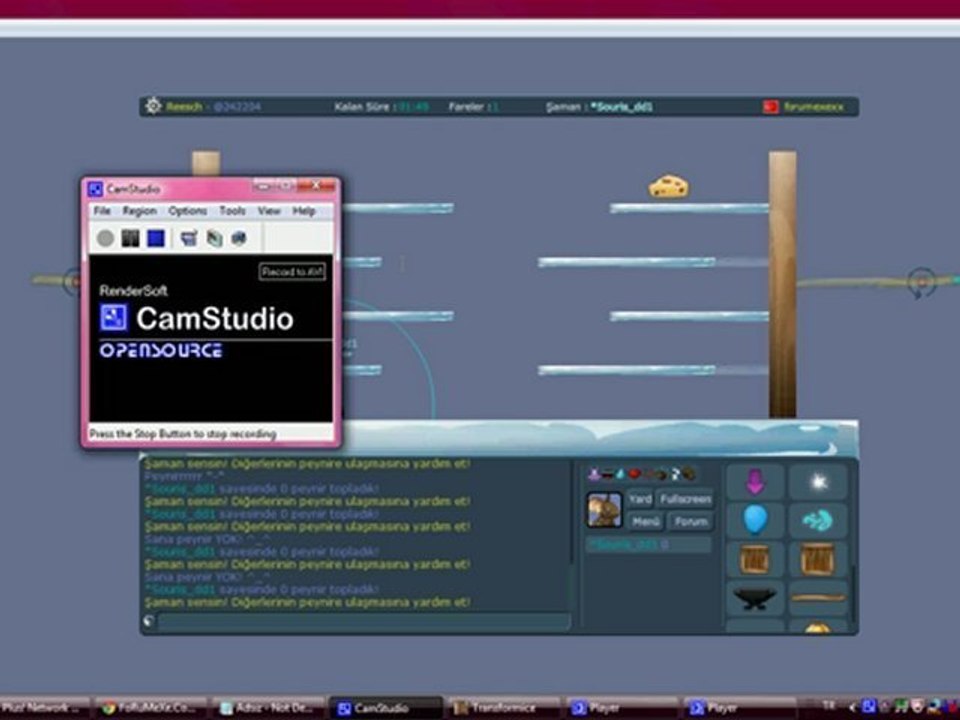Select the black anvil shaman item
This screenshot has height=720, width=960.
pos(755,598)
